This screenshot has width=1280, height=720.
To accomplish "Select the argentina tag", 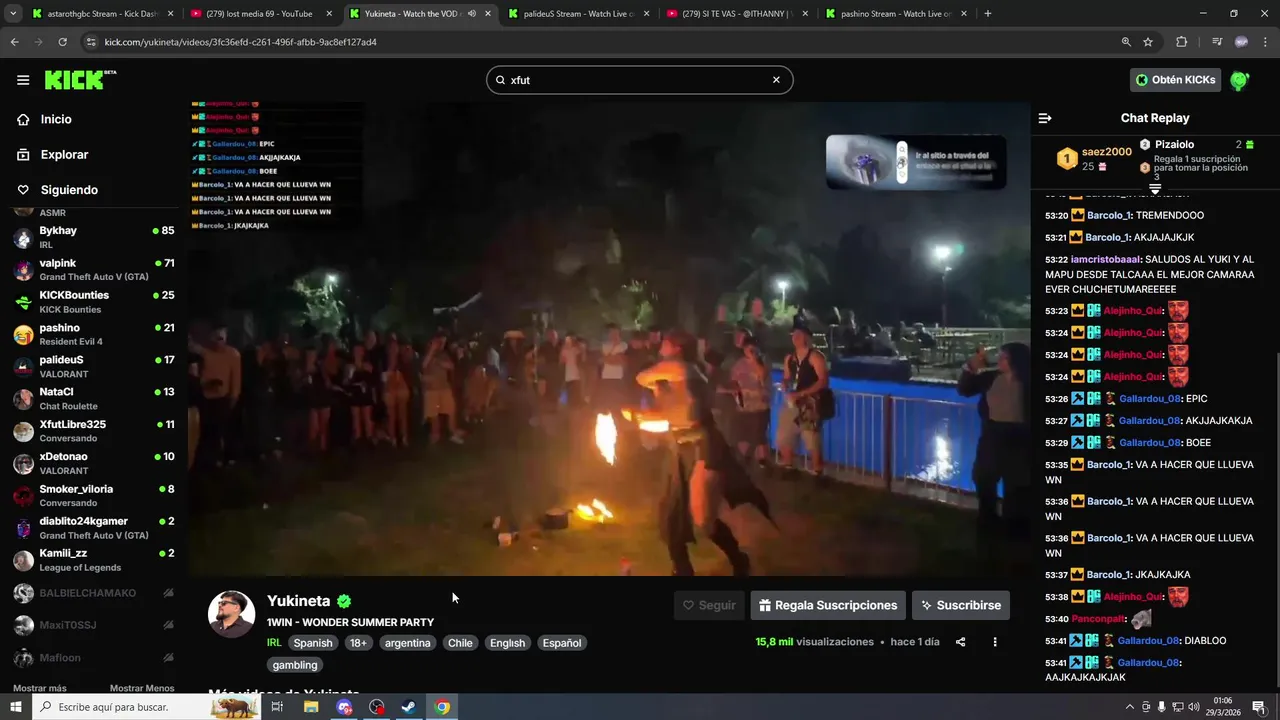I will tap(407, 643).
